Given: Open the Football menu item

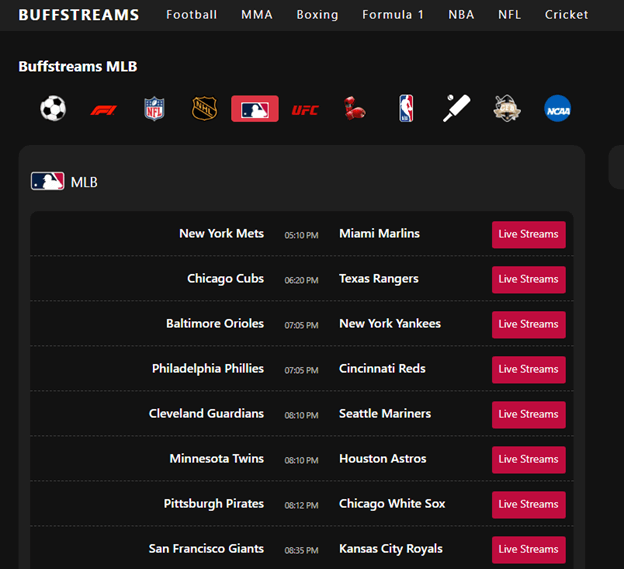Looking at the screenshot, I should [x=191, y=15].
